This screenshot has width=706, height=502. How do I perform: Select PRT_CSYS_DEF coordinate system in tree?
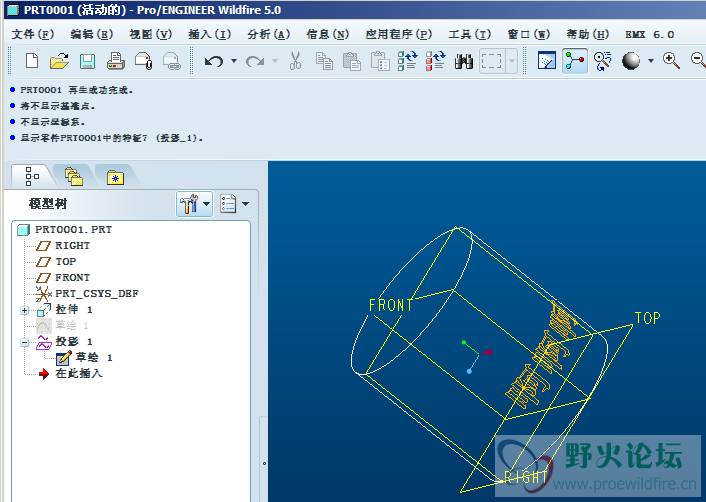(87, 294)
